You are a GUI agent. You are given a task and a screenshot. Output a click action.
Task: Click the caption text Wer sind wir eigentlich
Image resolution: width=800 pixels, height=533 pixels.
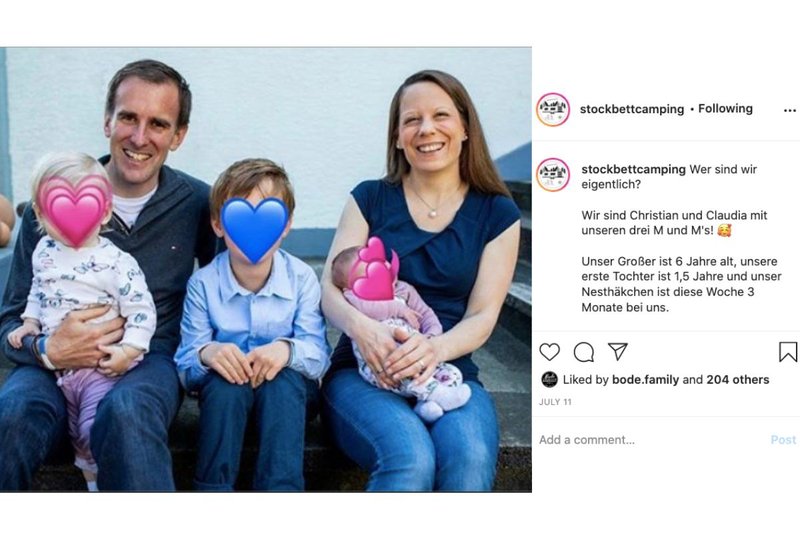669,177
